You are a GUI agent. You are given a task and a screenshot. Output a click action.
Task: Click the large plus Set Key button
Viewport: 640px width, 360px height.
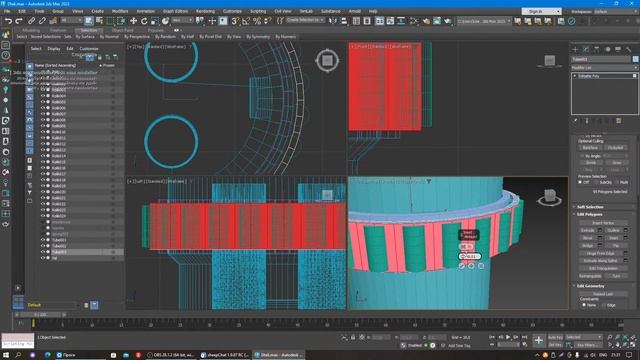(538, 340)
